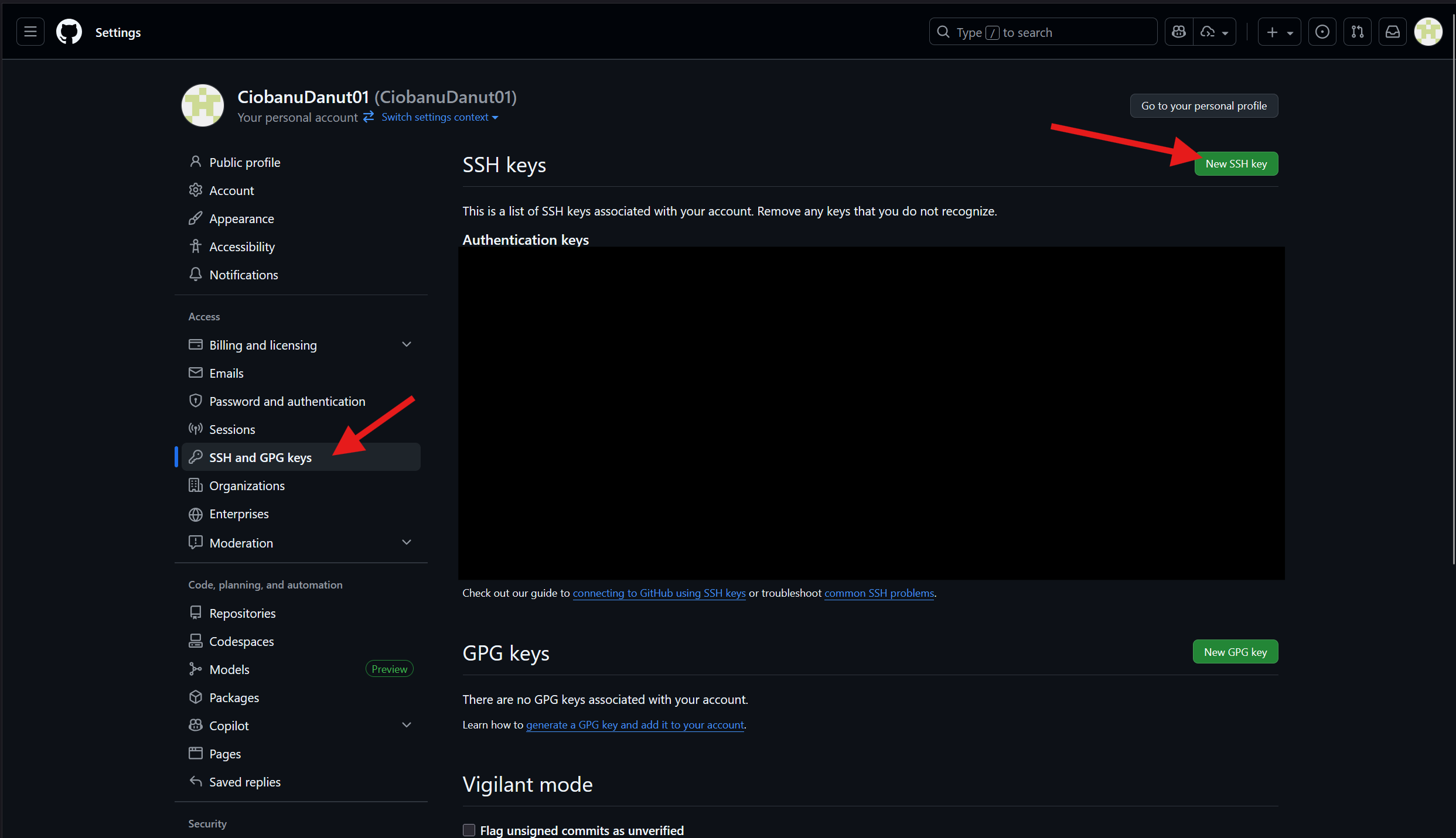Open Copilot chat icon in header

point(1179,32)
